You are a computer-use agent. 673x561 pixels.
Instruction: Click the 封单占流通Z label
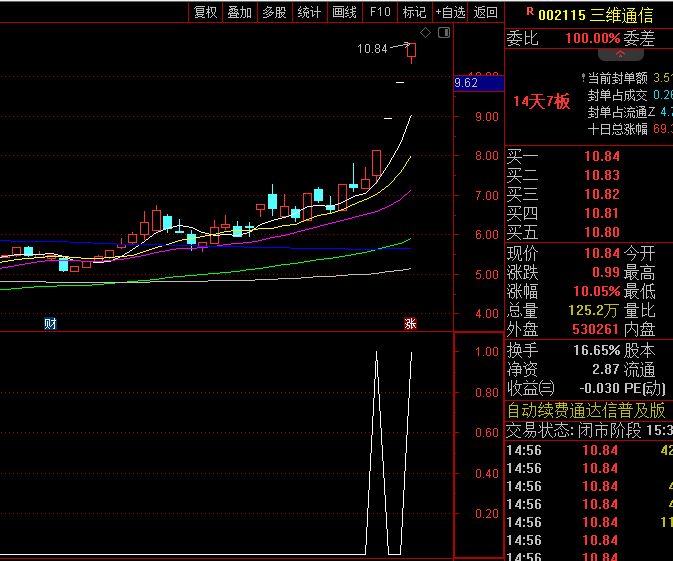621,112
